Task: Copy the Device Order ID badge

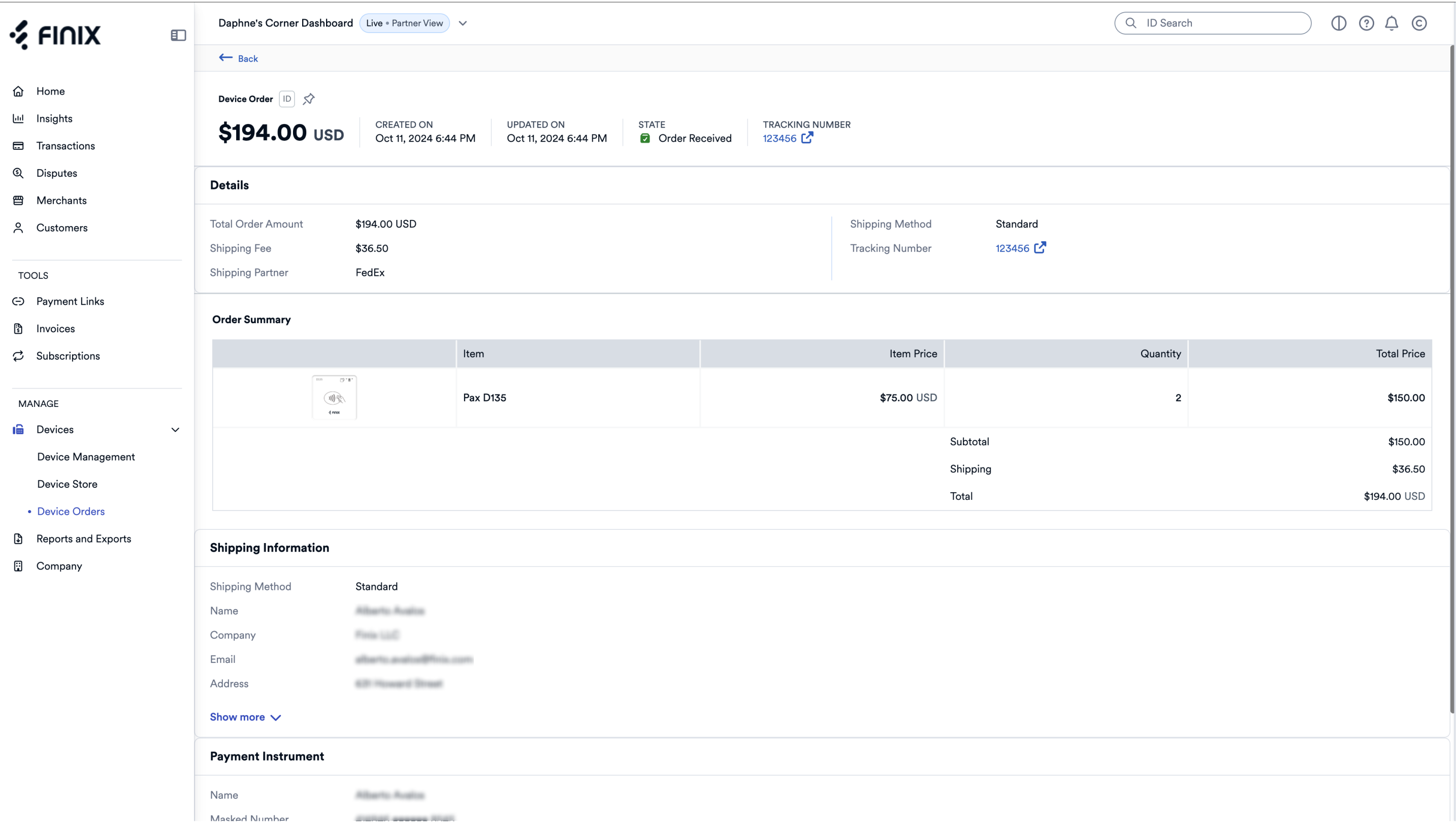Action: click(x=286, y=99)
